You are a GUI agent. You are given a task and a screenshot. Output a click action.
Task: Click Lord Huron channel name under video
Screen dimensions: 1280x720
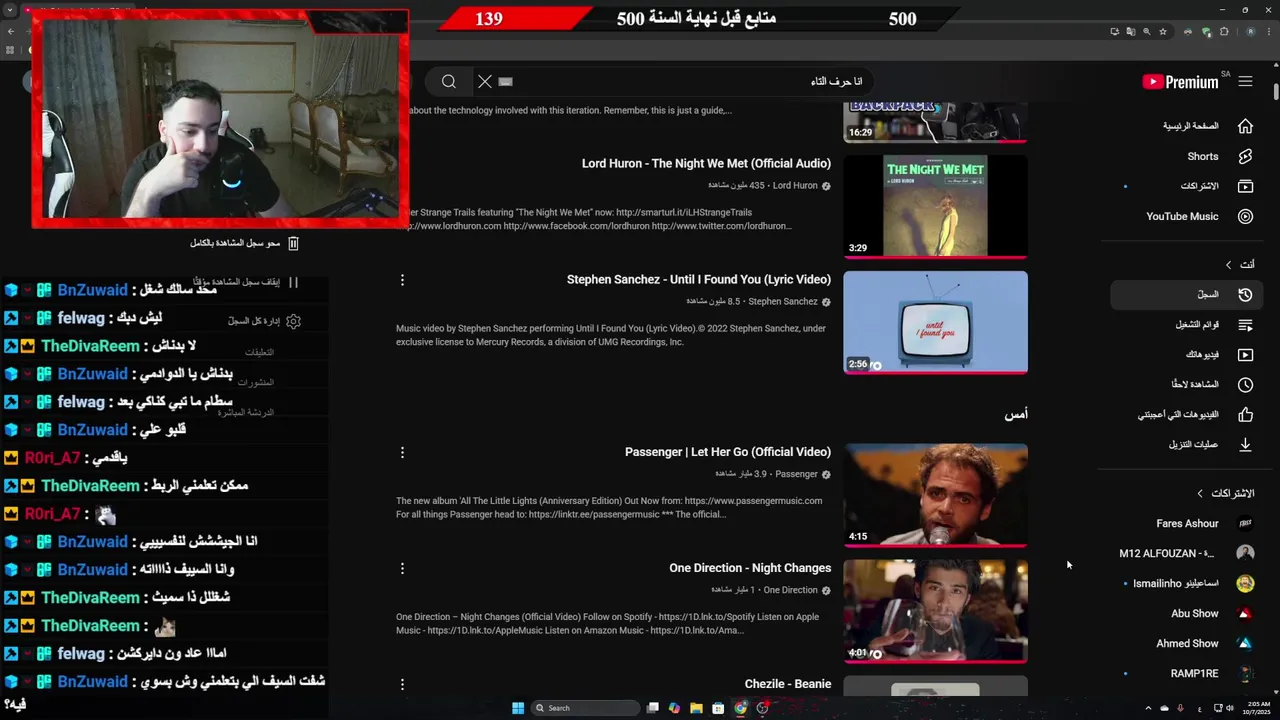[795, 186]
